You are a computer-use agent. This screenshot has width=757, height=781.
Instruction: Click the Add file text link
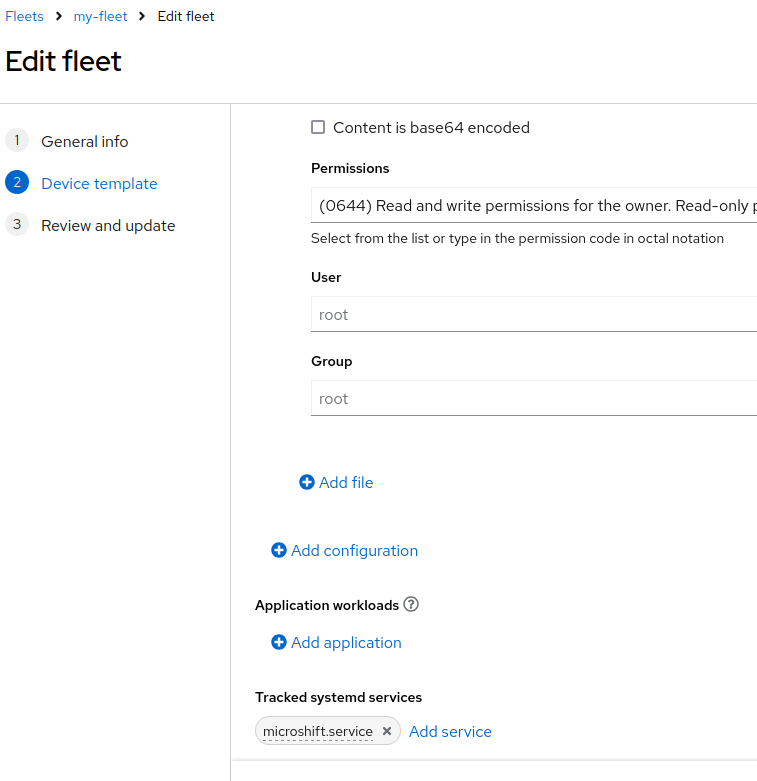click(x=346, y=483)
